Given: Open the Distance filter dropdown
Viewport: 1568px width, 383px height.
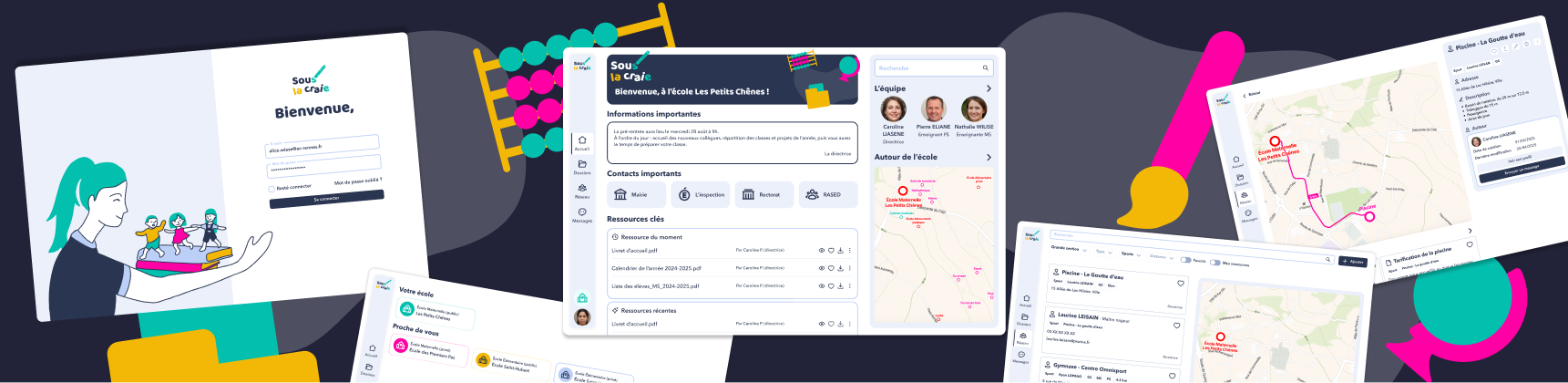Looking at the screenshot, I should [x=1160, y=257].
